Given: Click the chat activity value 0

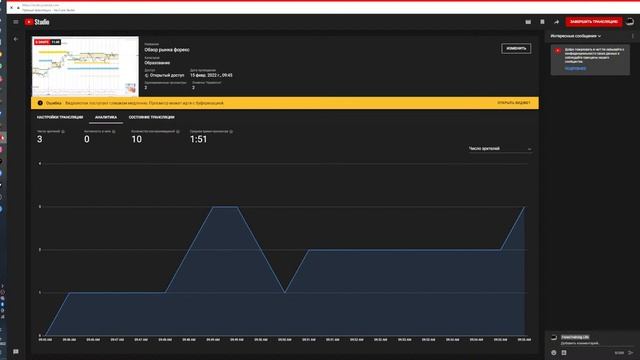Looking at the screenshot, I should pyautogui.click(x=87, y=139).
